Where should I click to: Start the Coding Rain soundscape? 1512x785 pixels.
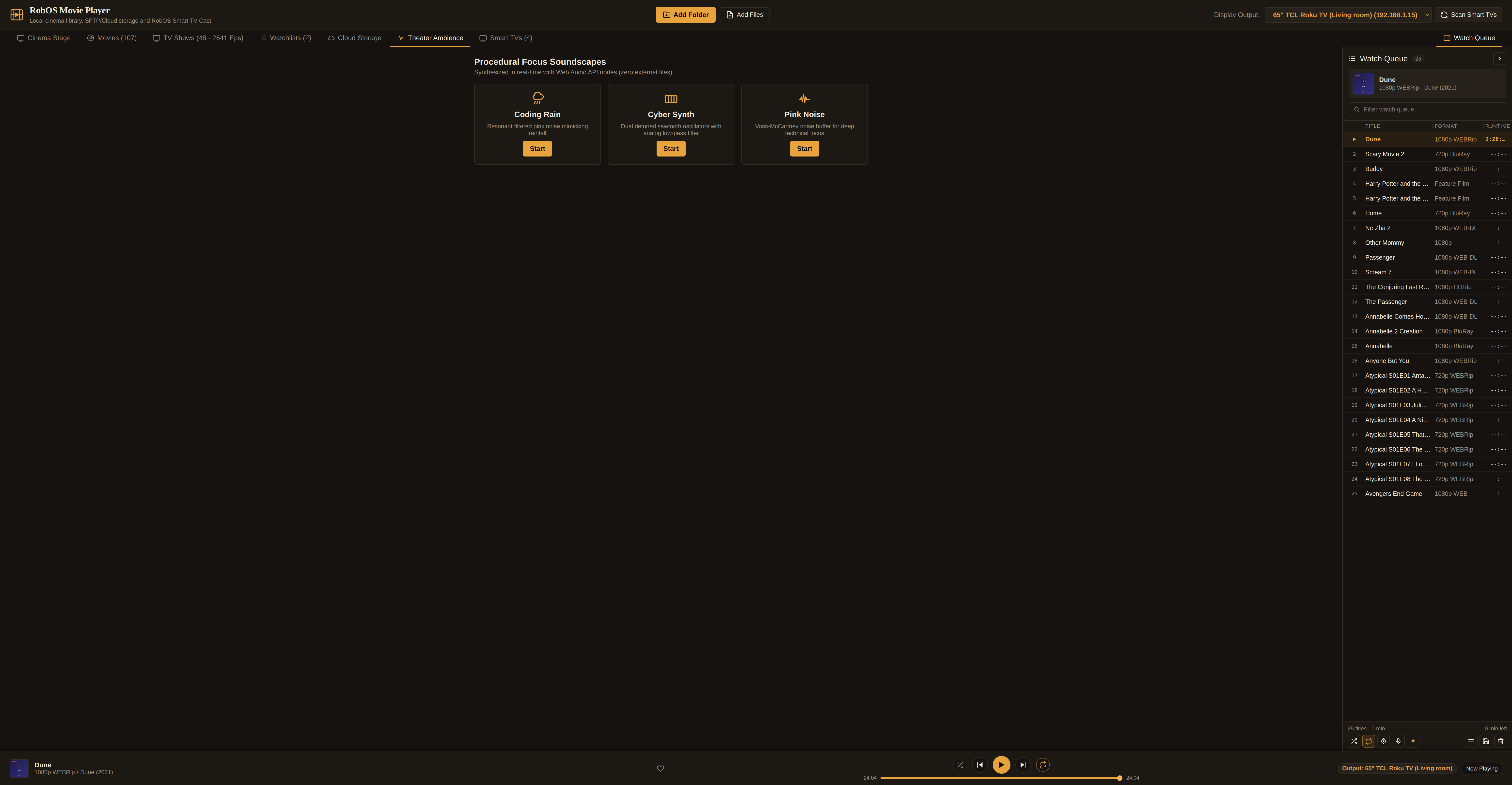pos(537,149)
